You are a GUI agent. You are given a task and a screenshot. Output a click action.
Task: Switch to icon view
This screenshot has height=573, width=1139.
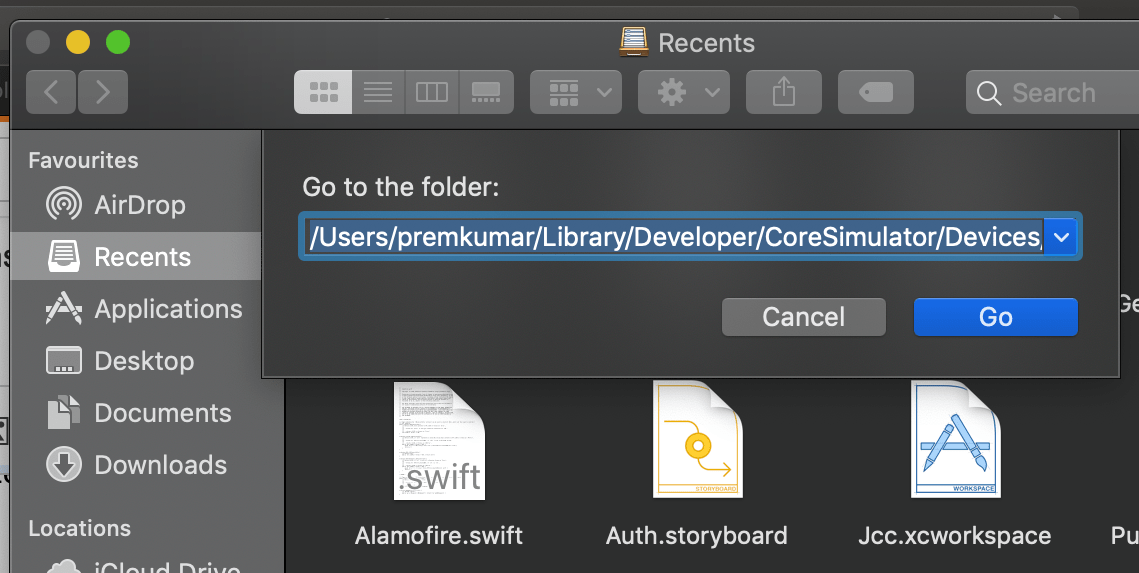point(323,92)
